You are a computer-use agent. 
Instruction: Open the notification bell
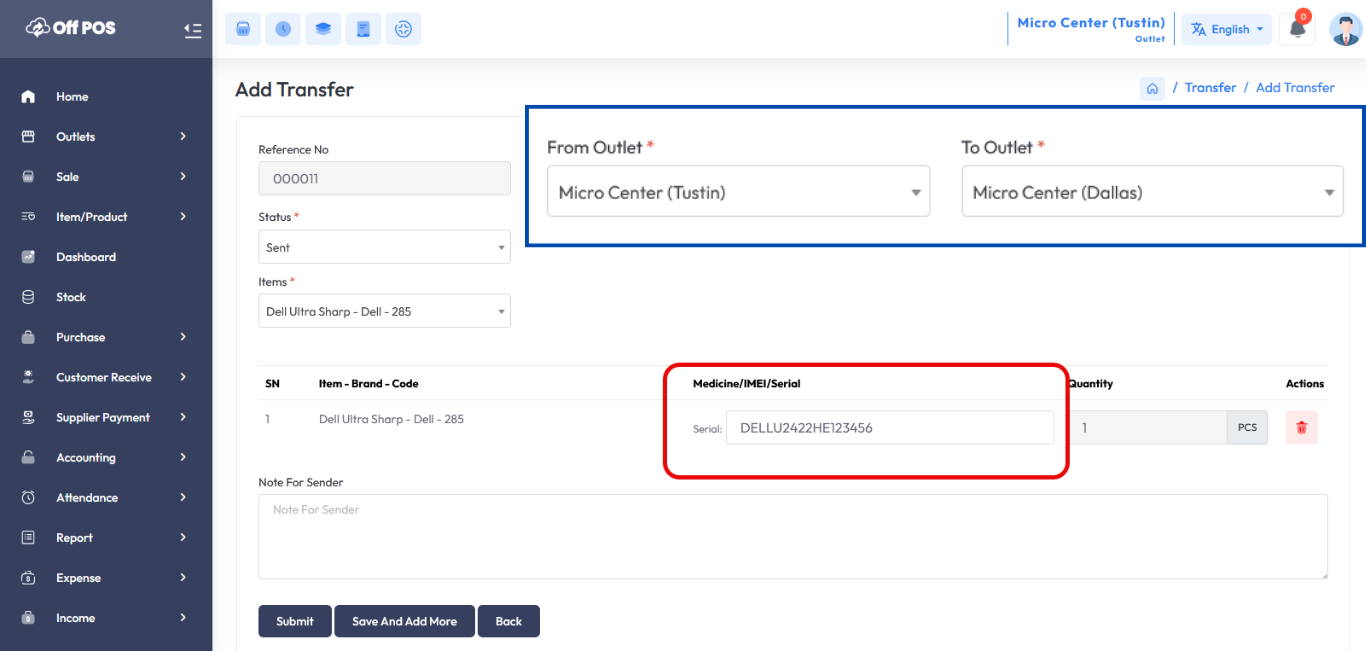[x=1297, y=29]
